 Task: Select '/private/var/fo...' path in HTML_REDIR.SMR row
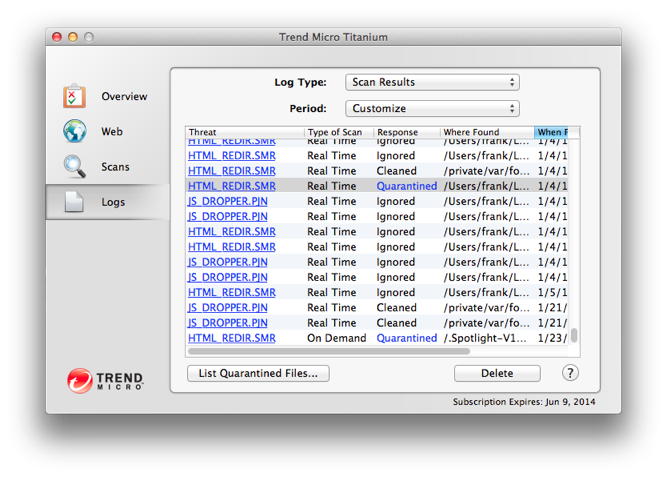click(x=487, y=171)
